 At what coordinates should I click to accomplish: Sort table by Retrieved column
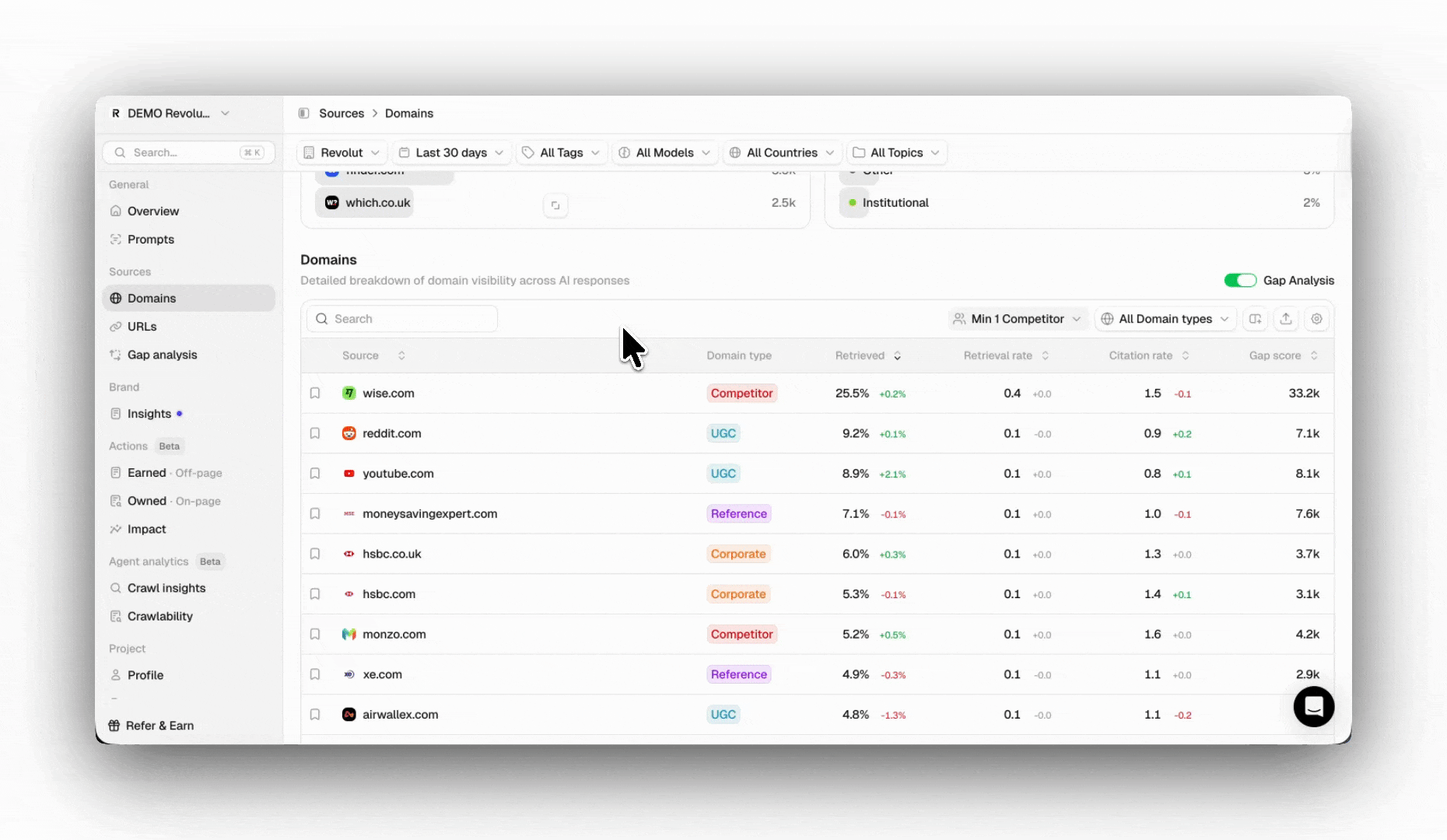point(868,355)
